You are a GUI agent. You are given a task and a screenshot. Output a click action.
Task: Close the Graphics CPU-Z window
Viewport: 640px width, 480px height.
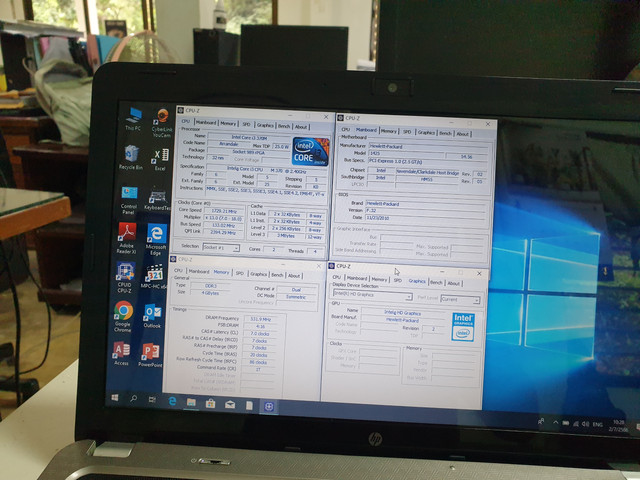click(x=479, y=273)
